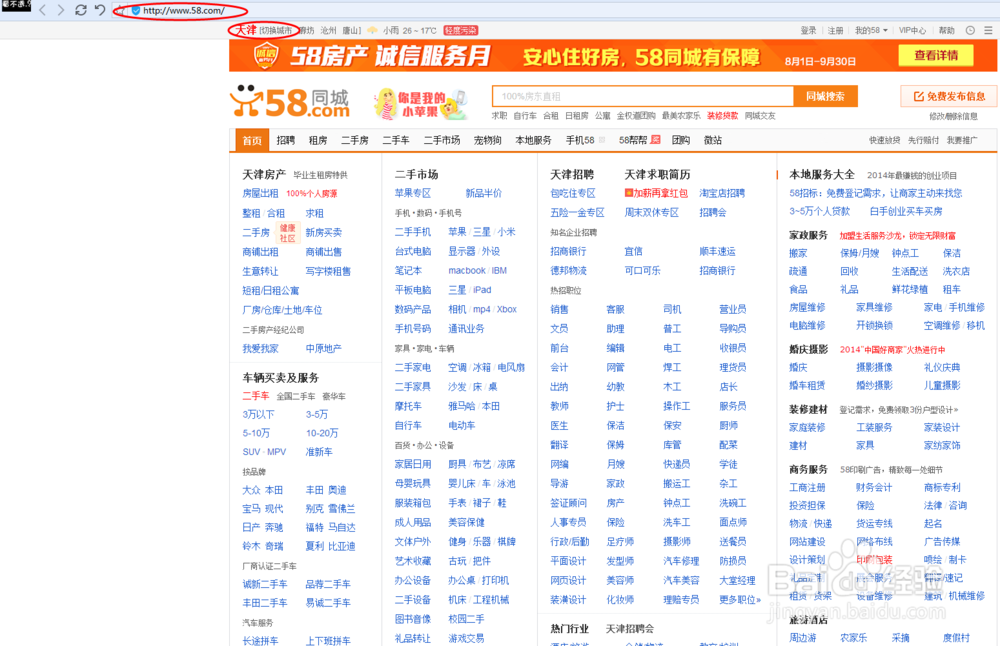This screenshot has height=646, width=1000.
Task: Open 更多职位» link
Action: click(740, 599)
